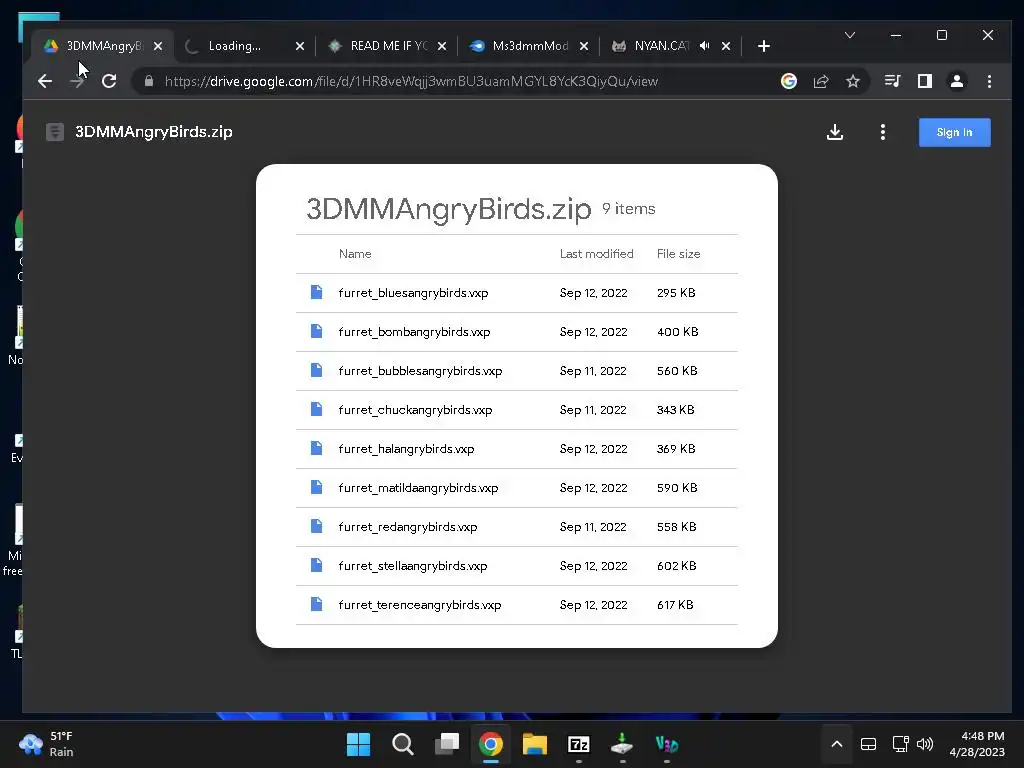The height and width of the screenshot is (768, 1024).
Task: Click furret_halangrybirds.vxp file name
Action: 406,449
